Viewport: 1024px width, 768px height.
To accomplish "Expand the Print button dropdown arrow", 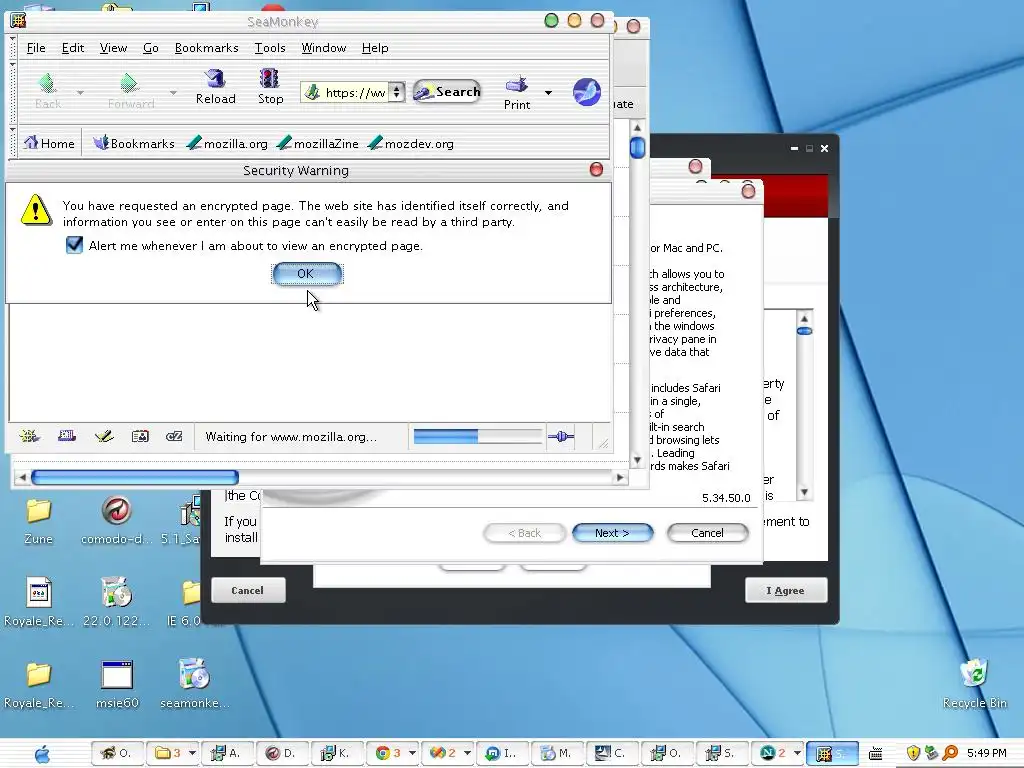I will [548, 93].
